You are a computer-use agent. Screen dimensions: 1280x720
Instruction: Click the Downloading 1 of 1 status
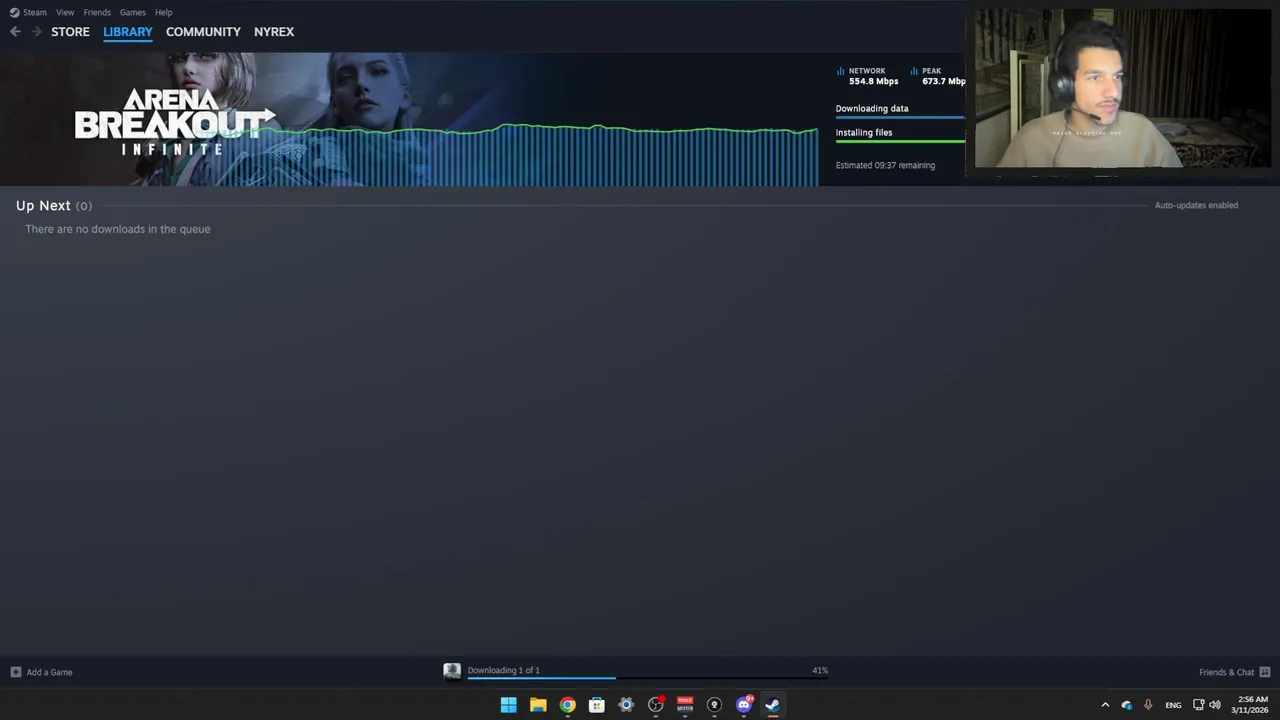(503, 670)
